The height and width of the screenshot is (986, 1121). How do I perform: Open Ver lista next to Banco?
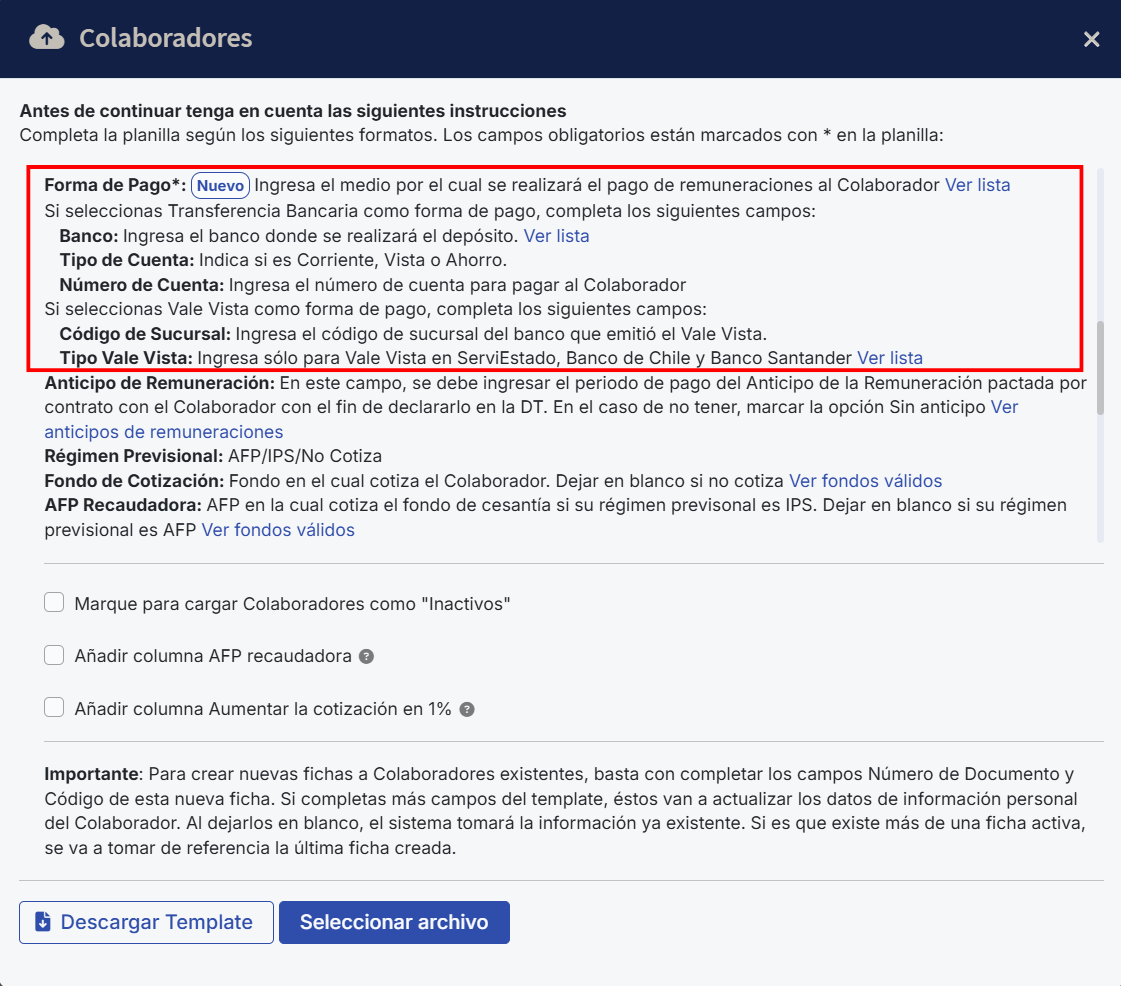(x=557, y=236)
